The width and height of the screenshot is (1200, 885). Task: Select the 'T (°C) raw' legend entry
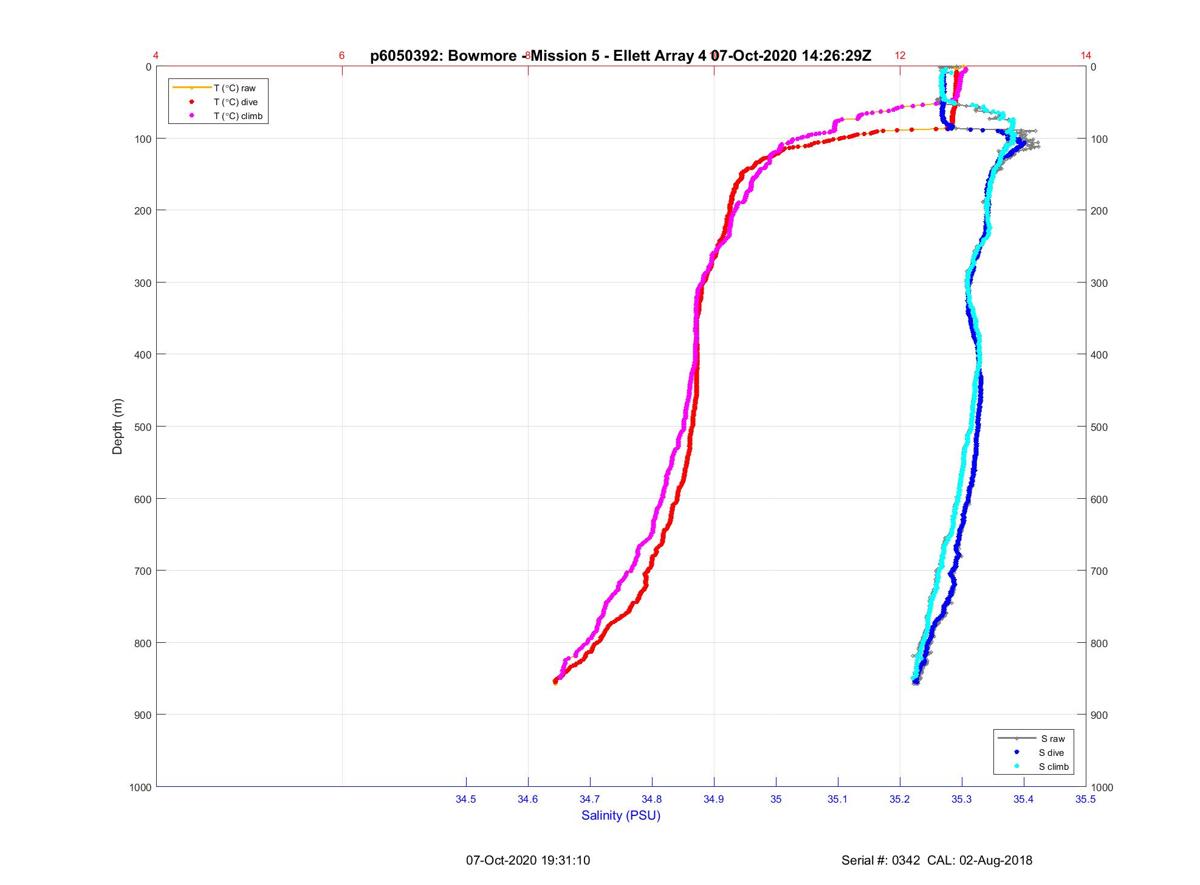[x=220, y=88]
